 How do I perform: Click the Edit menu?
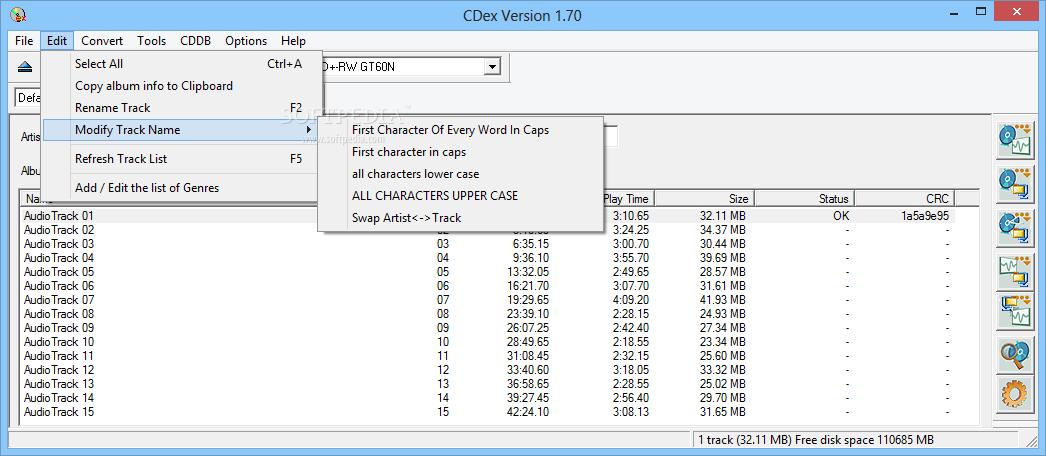[x=57, y=41]
